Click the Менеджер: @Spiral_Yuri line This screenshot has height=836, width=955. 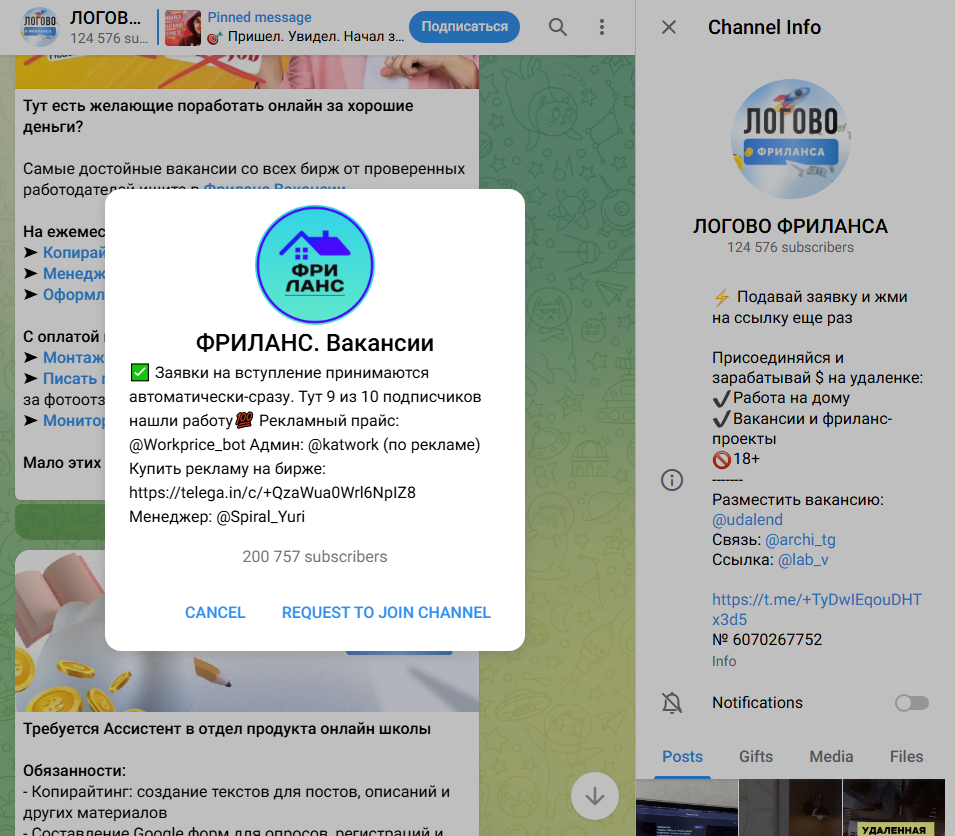[217, 516]
